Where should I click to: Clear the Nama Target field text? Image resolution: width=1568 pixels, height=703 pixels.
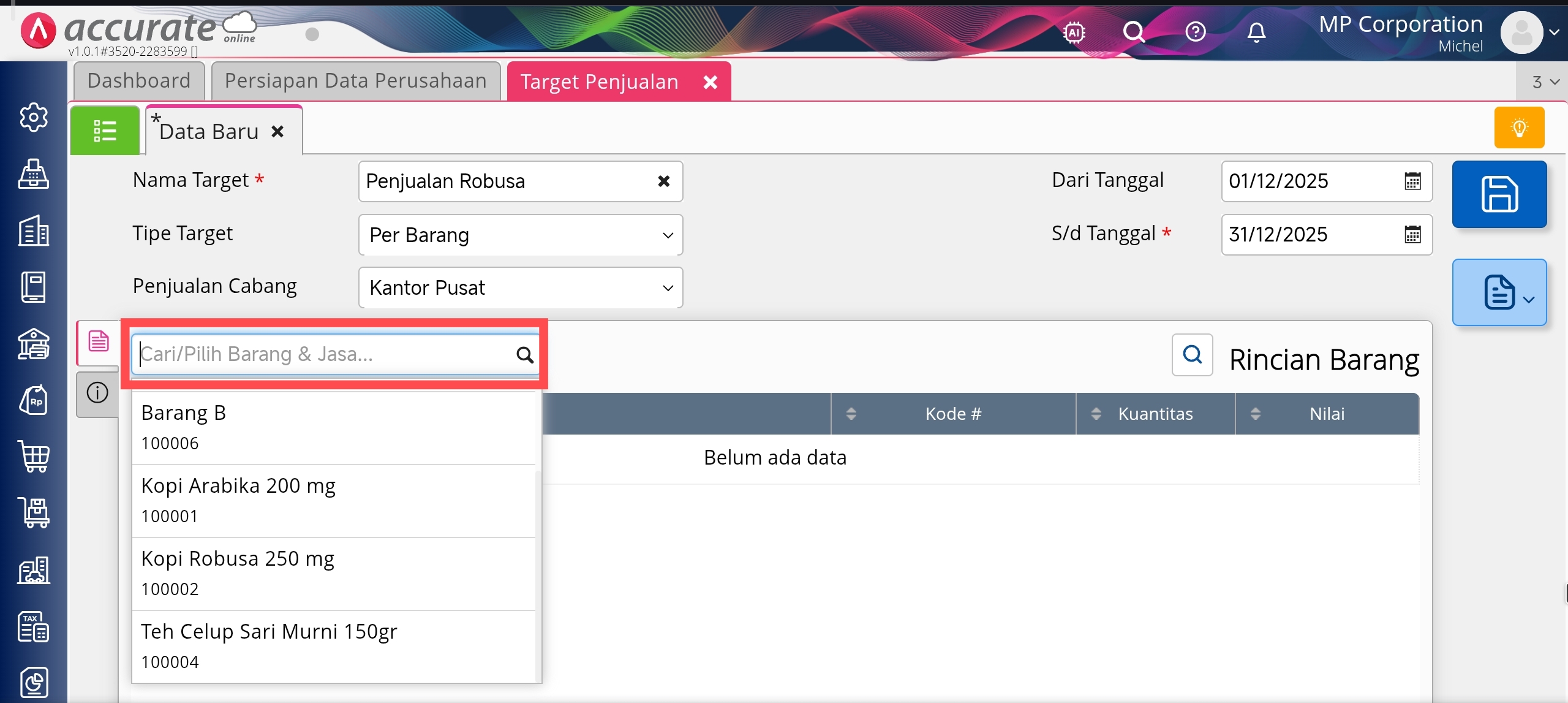(663, 181)
